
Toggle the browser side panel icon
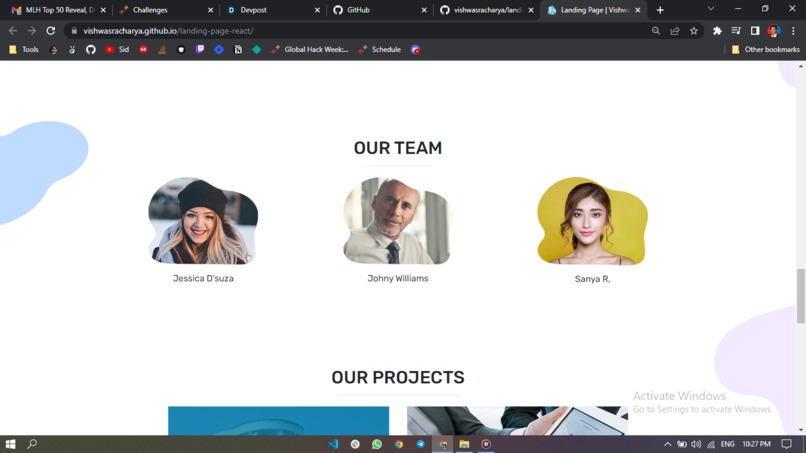click(755, 31)
